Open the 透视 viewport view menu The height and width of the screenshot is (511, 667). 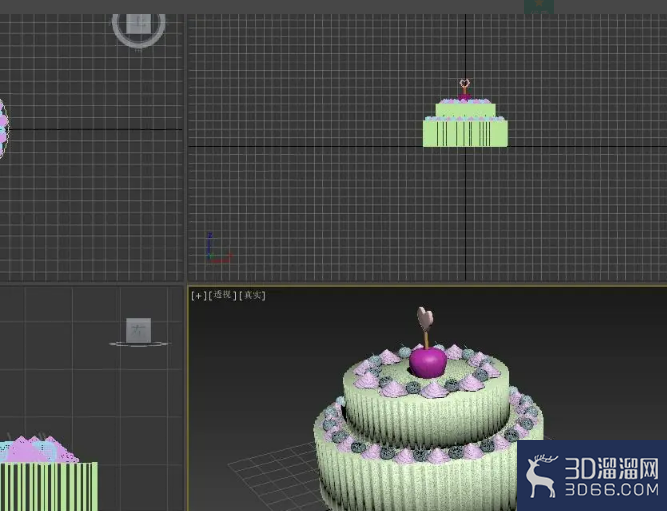222,295
